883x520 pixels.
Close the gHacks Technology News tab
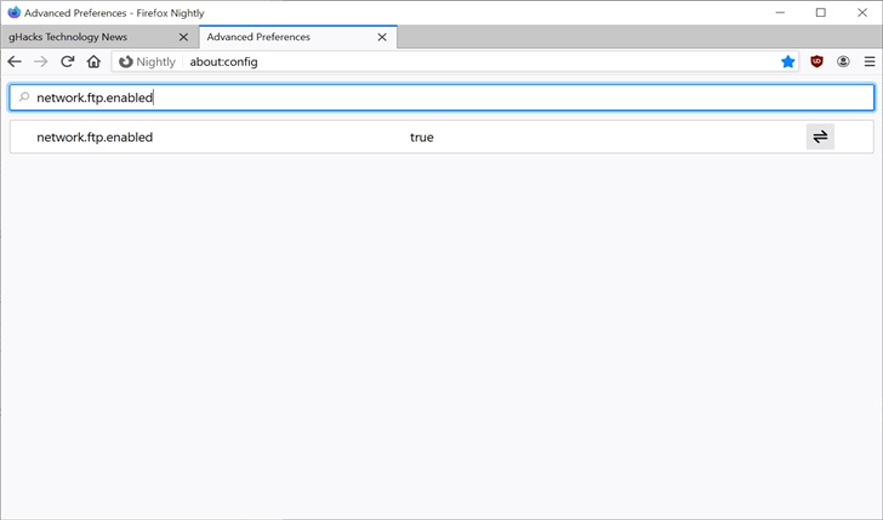(183, 37)
